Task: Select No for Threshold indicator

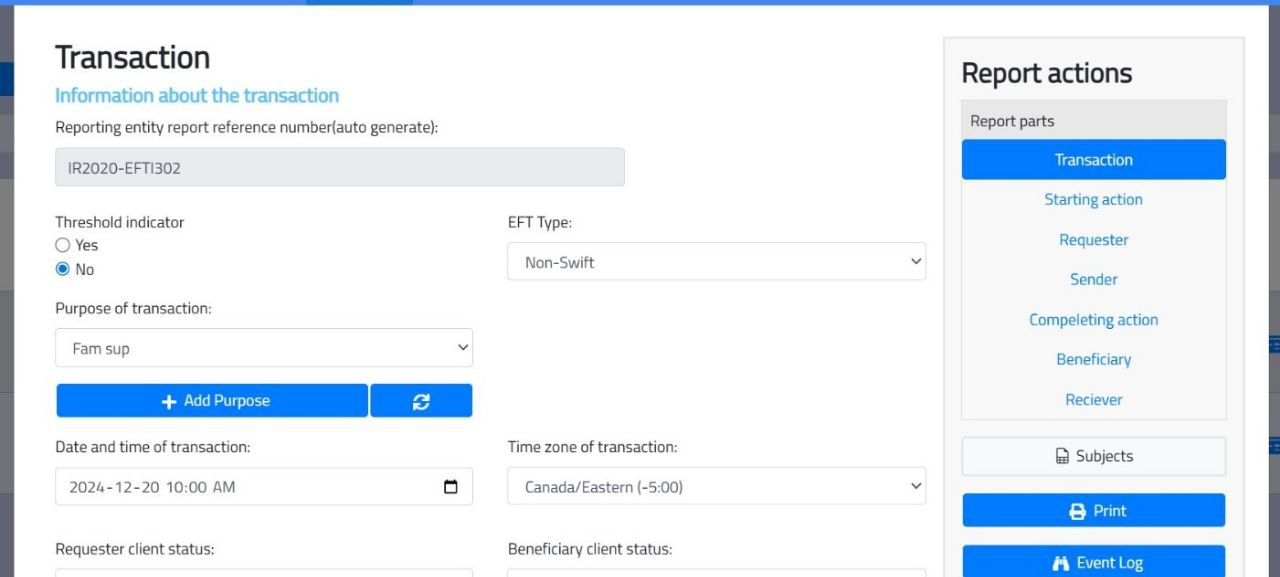Action: tap(63, 269)
